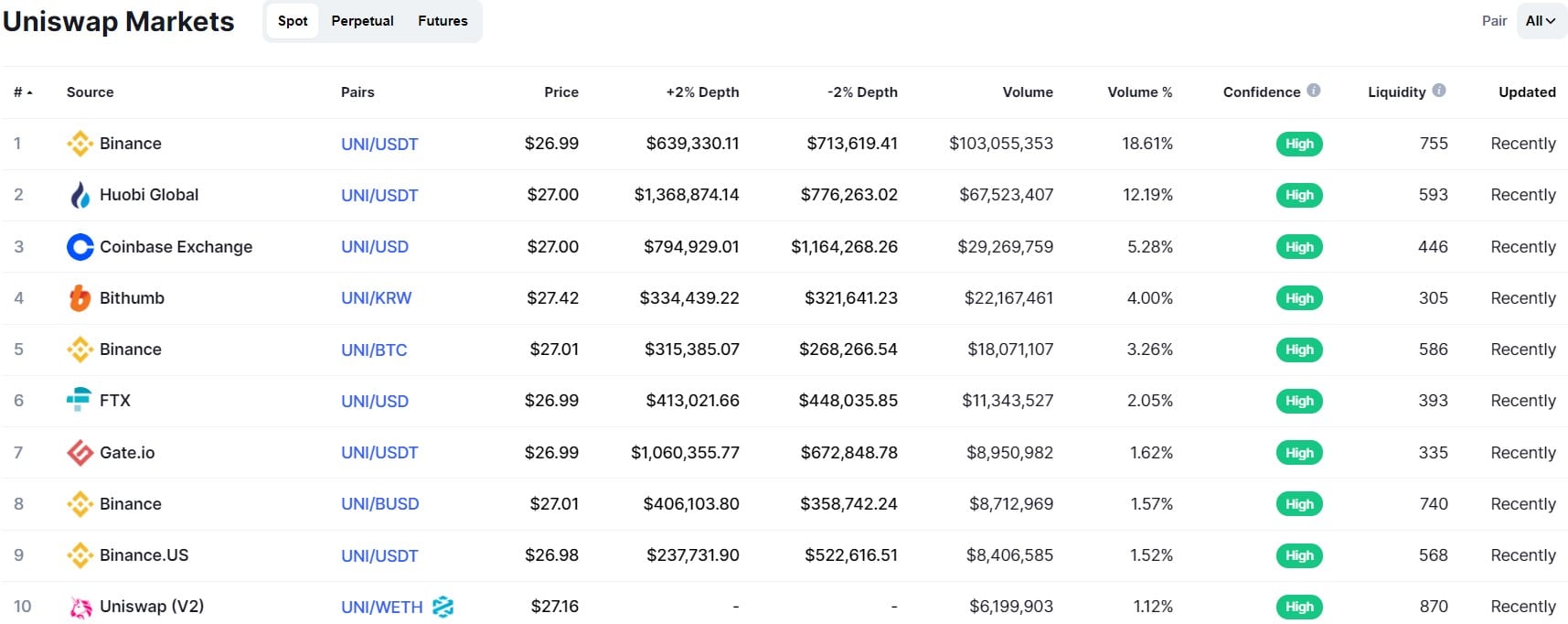Click the High confidence badge for Binance
Screen dimensions: 1568x624
click(x=1299, y=144)
